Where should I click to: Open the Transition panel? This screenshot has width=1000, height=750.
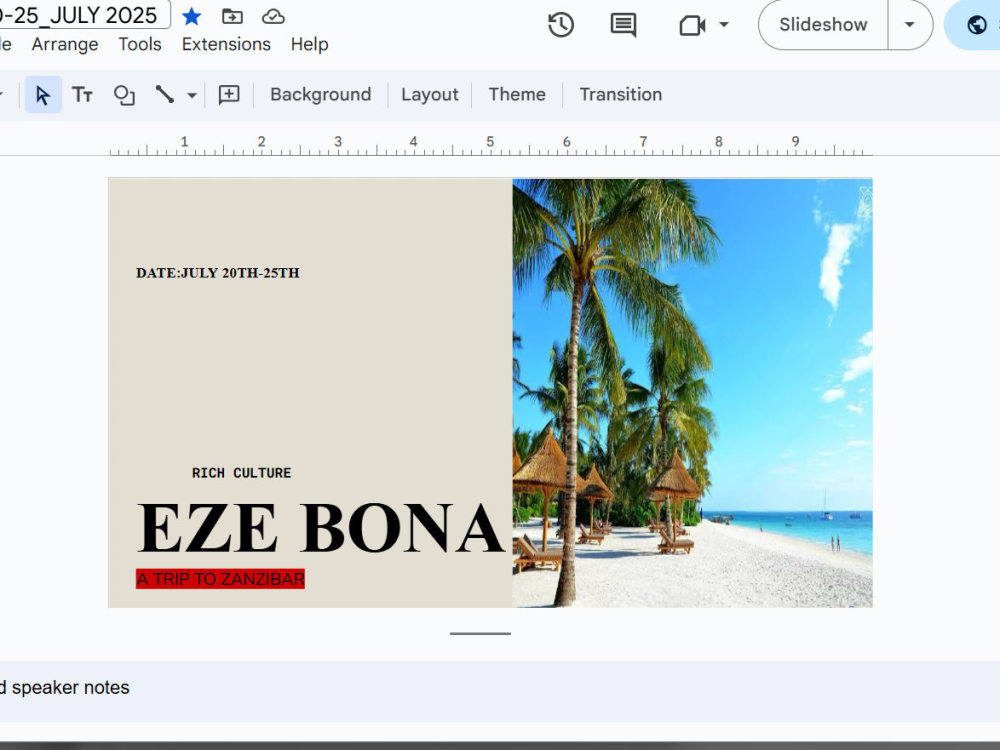coord(621,94)
